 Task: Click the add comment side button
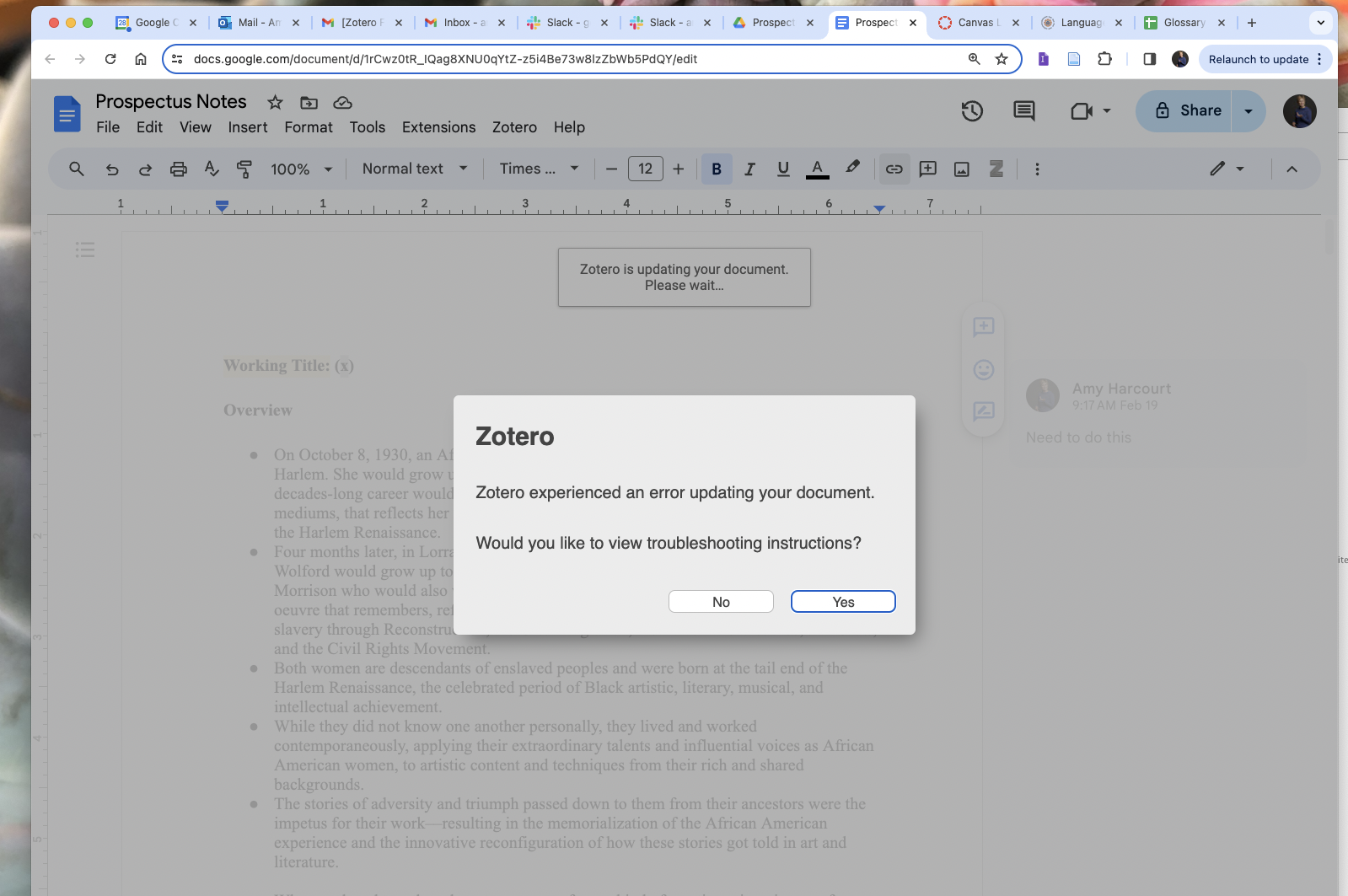[x=983, y=327]
